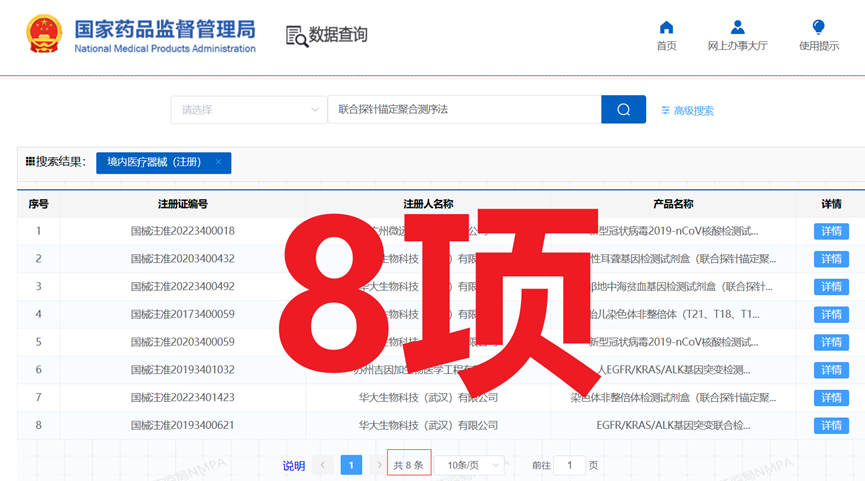
Task: Open 网上办事大厅 user icon
Action: [x=737, y=27]
